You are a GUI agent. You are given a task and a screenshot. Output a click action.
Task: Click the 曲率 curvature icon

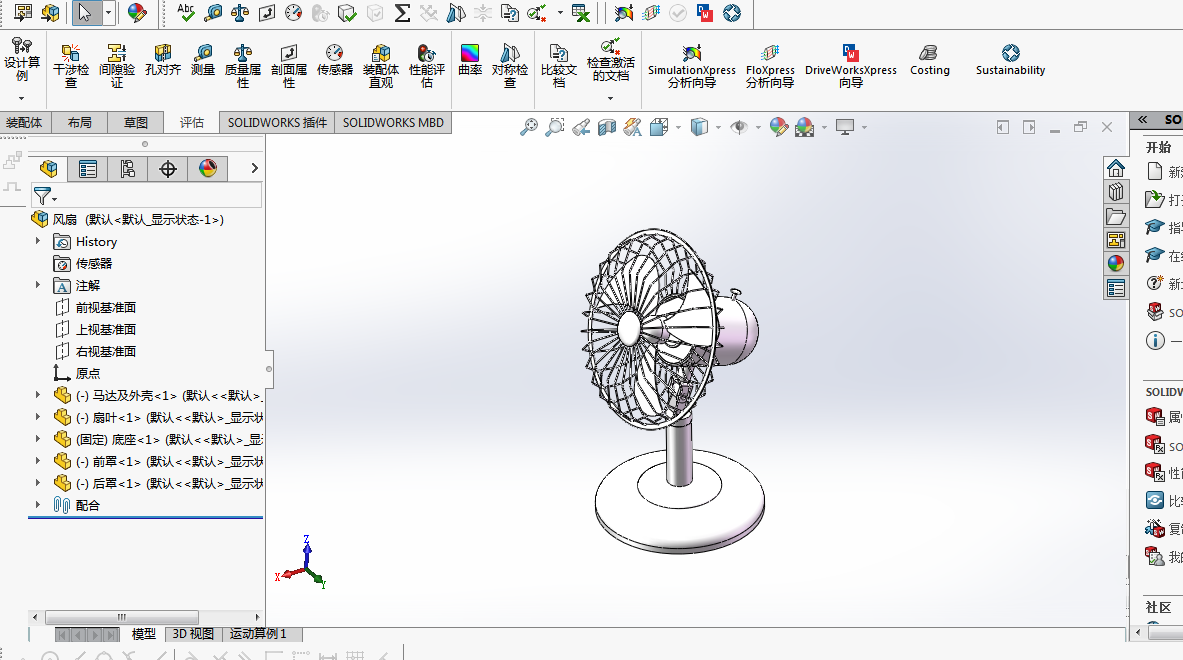[470, 54]
